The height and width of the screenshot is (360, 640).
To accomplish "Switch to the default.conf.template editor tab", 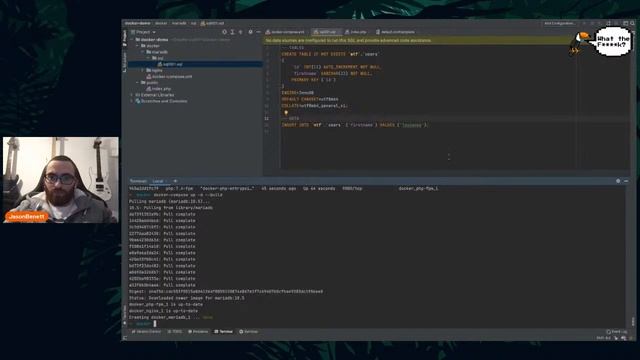I will coord(395,32).
